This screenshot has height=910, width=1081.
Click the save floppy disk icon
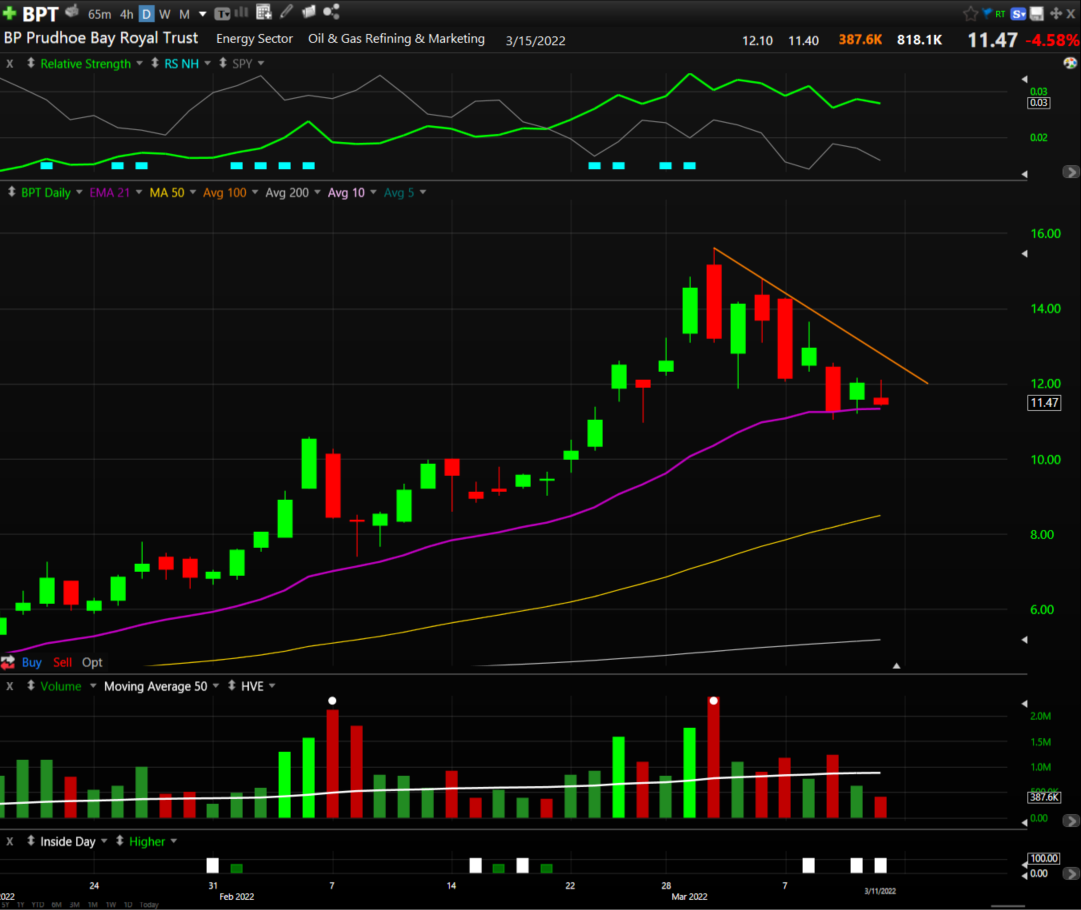(x=1036, y=13)
